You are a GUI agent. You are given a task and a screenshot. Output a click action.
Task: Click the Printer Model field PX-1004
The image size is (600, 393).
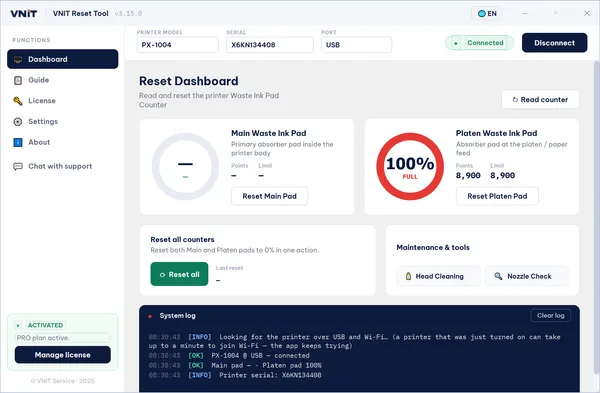tap(178, 45)
